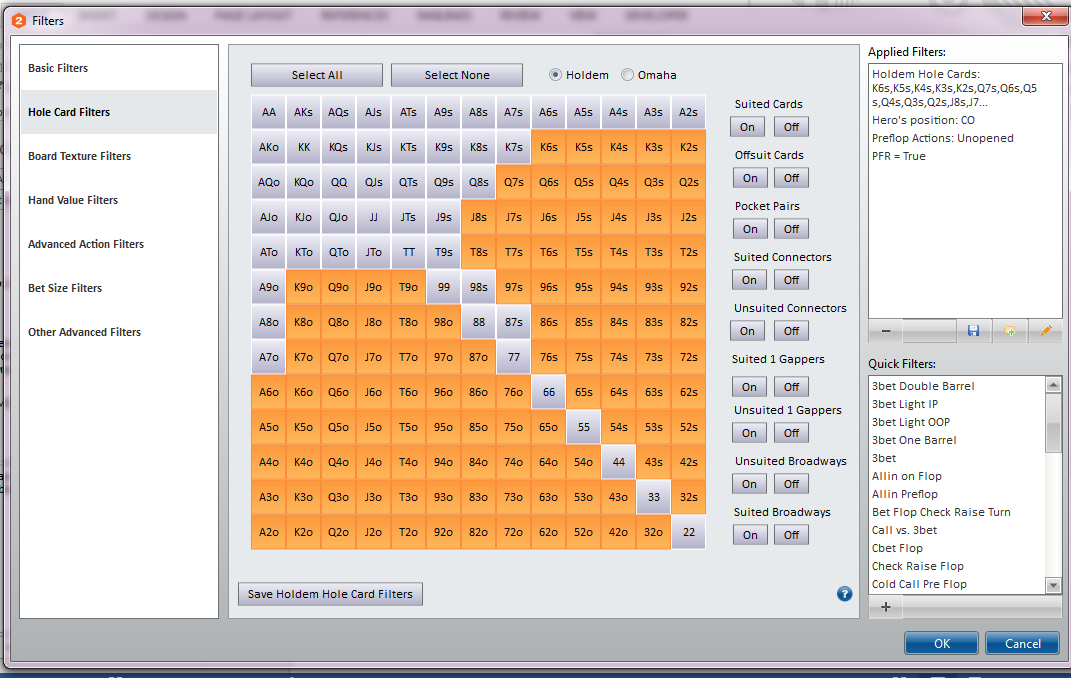1071x678 pixels.
Task: Open the Advanced Action Filters section
Action: (x=119, y=244)
